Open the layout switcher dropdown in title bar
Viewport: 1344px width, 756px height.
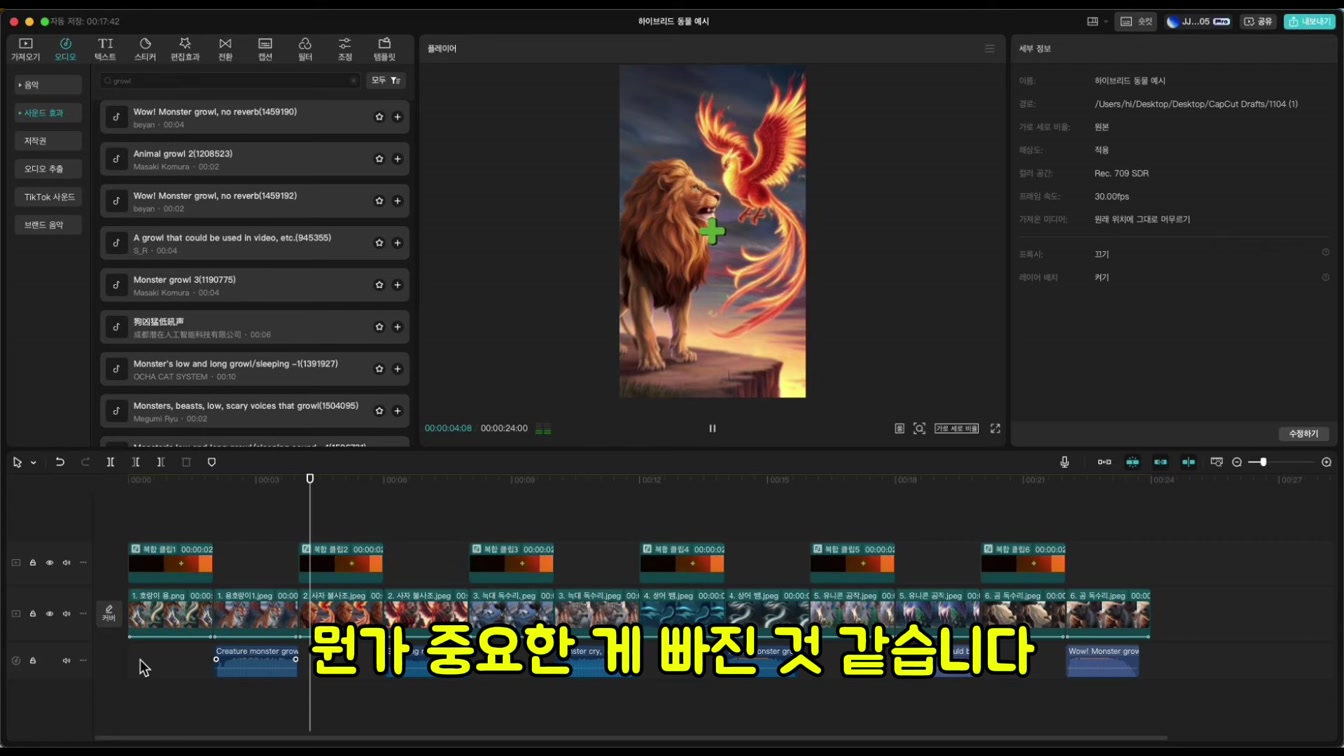[1097, 21]
